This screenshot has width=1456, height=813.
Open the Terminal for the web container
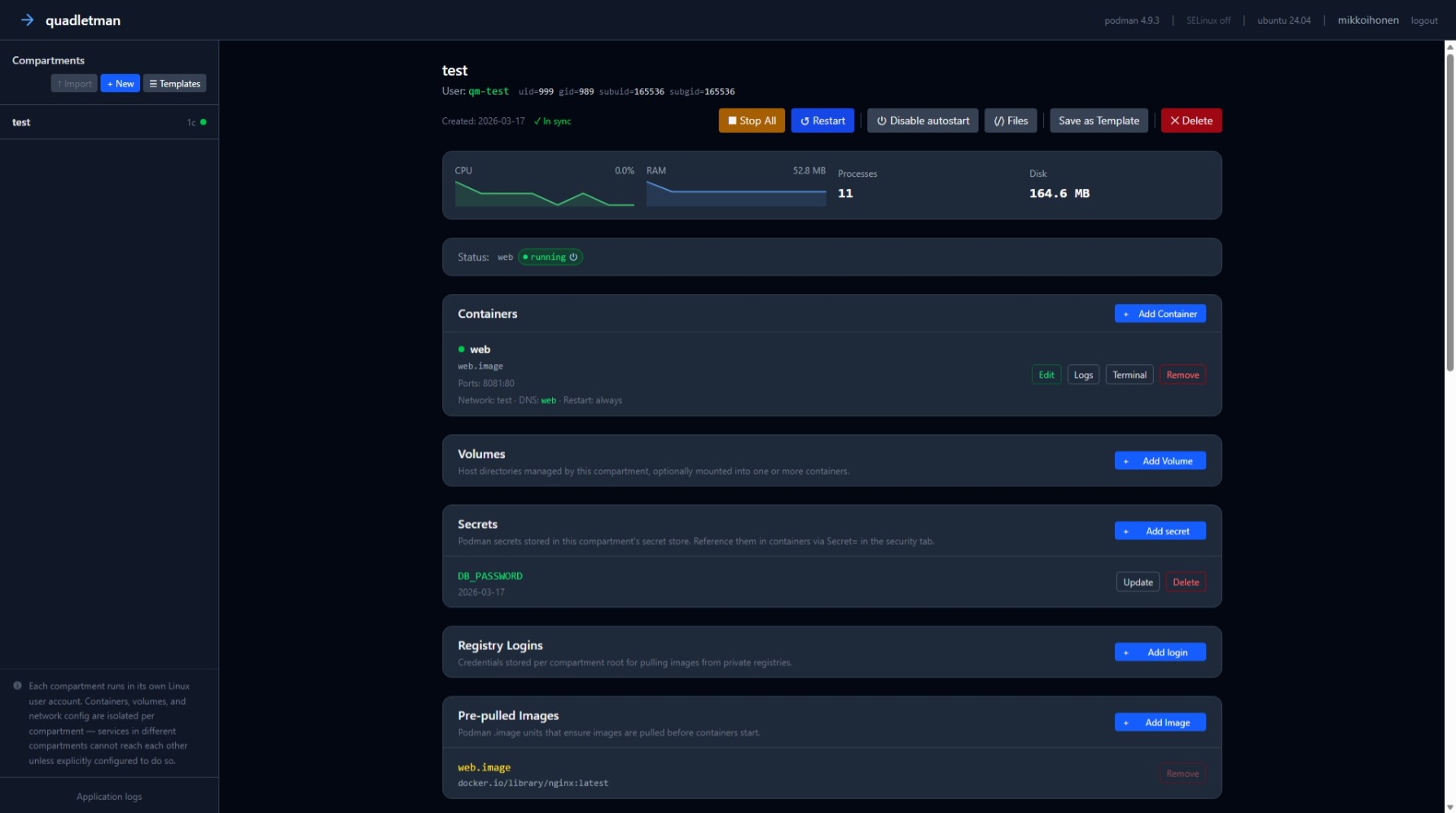[x=1129, y=374]
